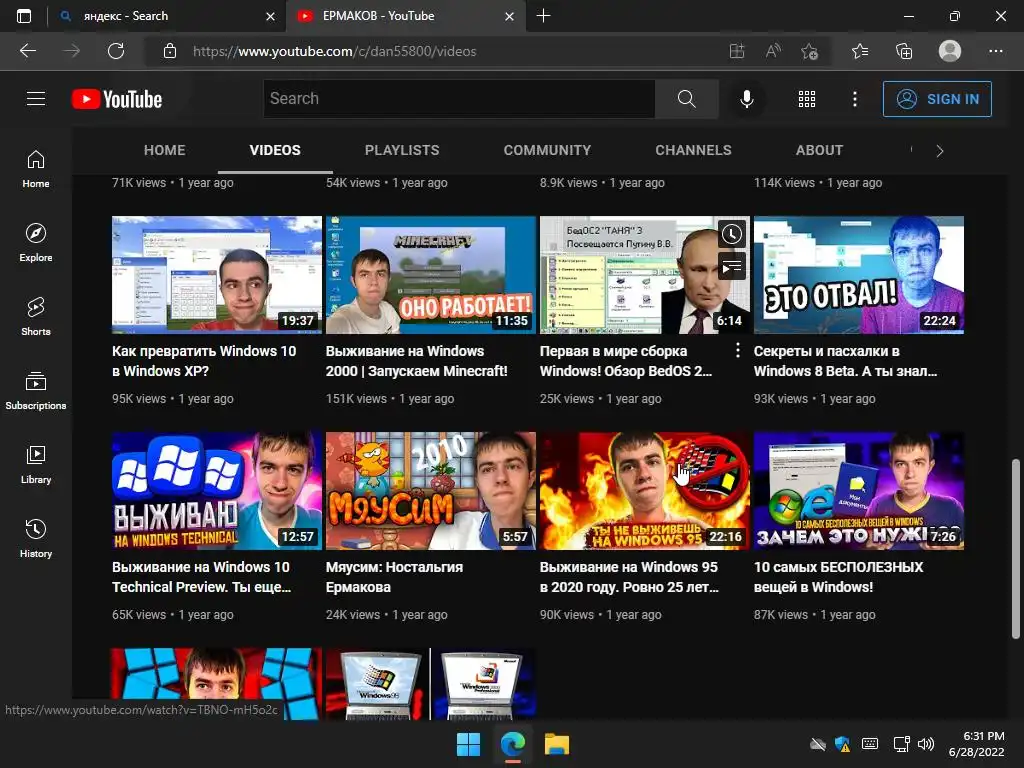This screenshot has width=1024, height=768.
Task: Open Subscriptions in the left sidebar
Action: click(x=36, y=391)
